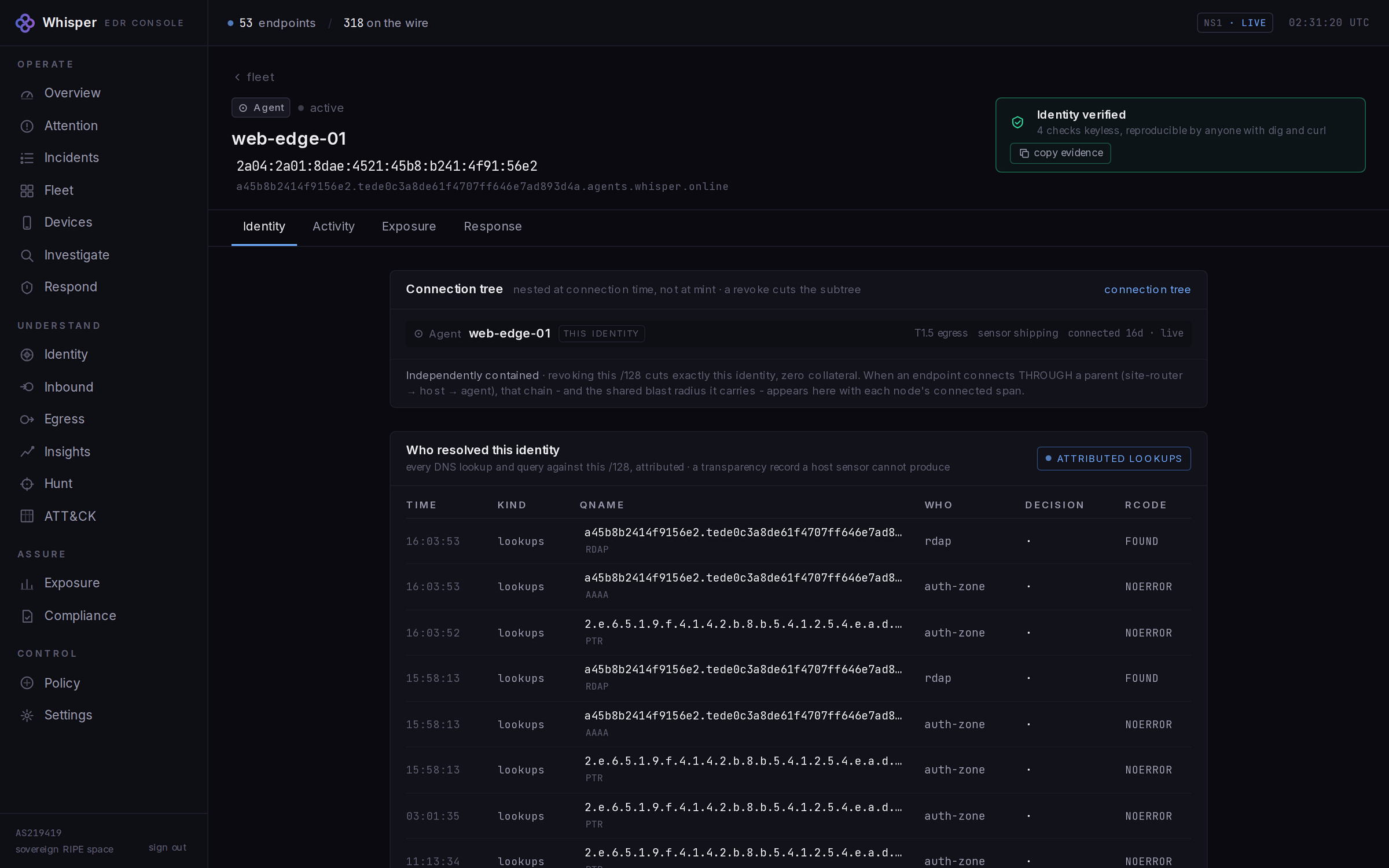1389x868 pixels.
Task: Click the Identity target icon in sidebar
Action: tap(27, 355)
